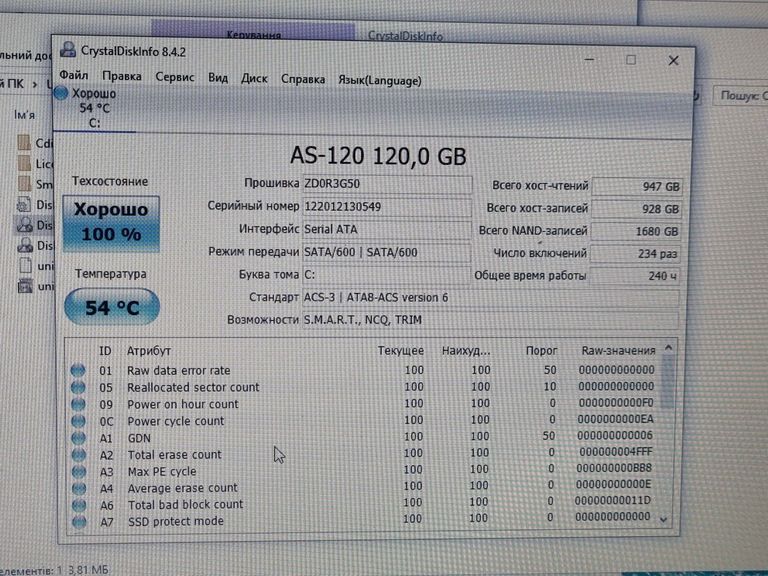Image resolution: width=768 pixels, height=576 pixels.
Task: Click status orb of Raw data error rate
Action: pyautogui.click(x=78, y=370)
